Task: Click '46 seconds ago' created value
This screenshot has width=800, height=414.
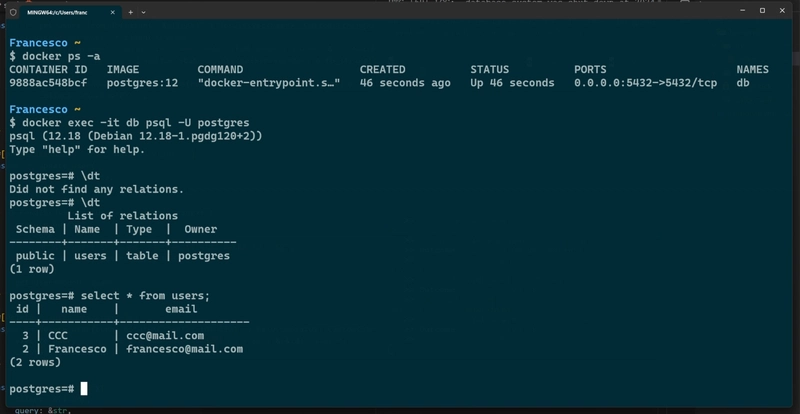Action: (x=405, y=83)
